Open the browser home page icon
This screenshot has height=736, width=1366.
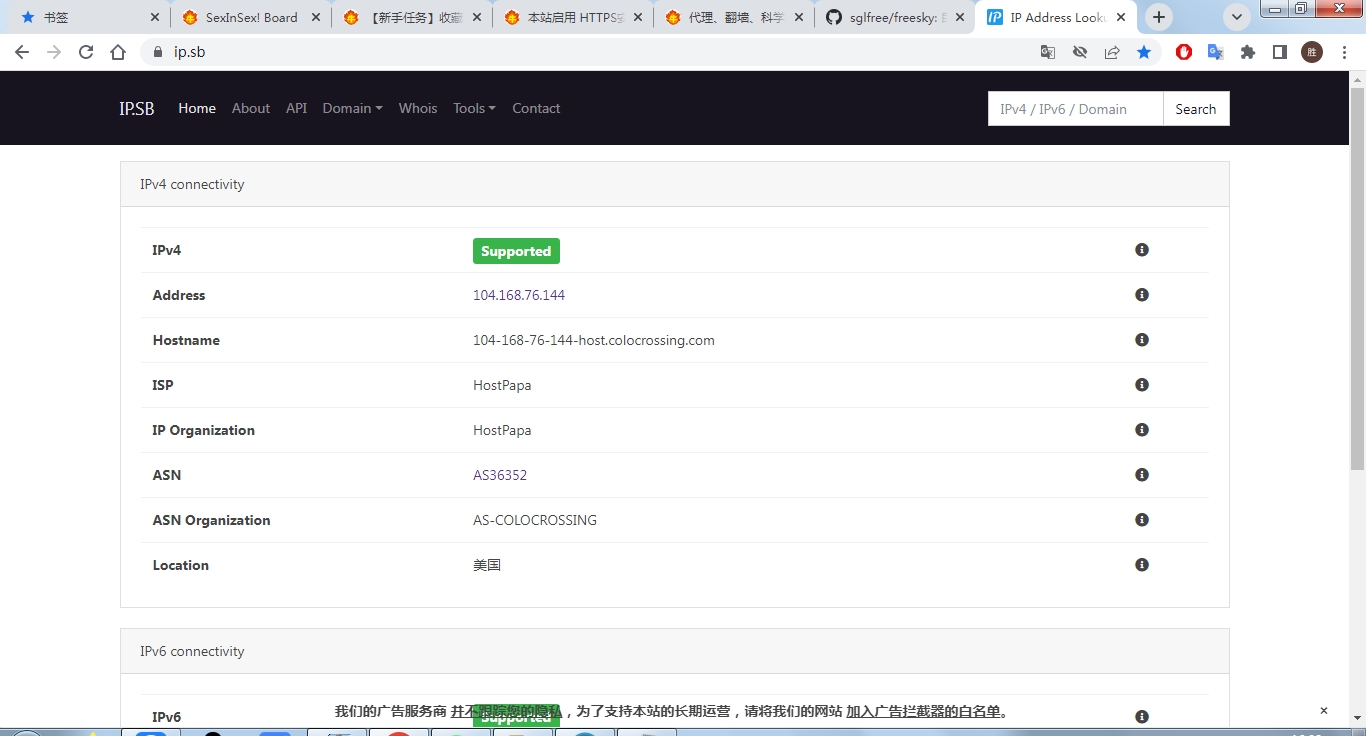118,52
